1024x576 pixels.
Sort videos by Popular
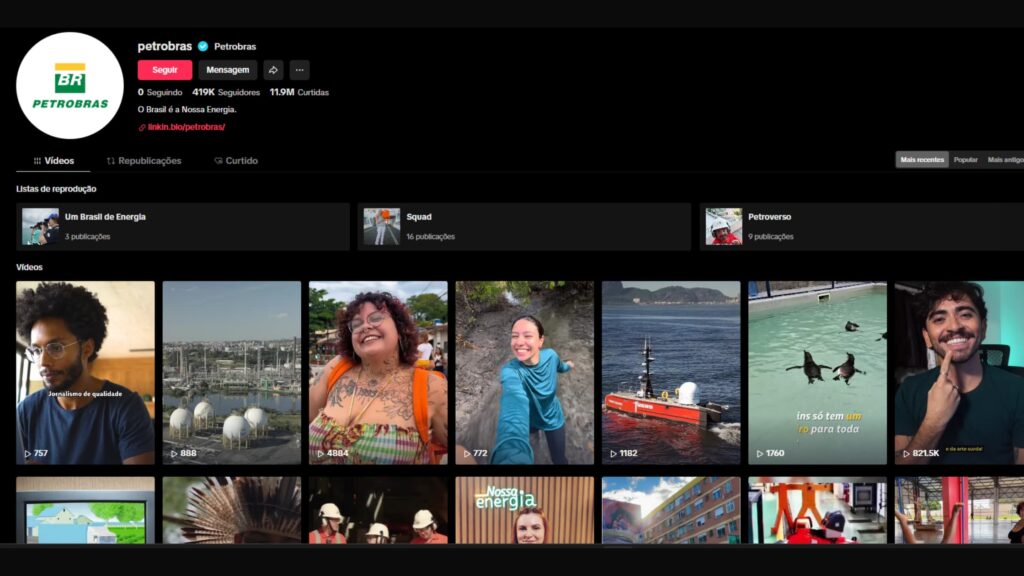point(965,159)
